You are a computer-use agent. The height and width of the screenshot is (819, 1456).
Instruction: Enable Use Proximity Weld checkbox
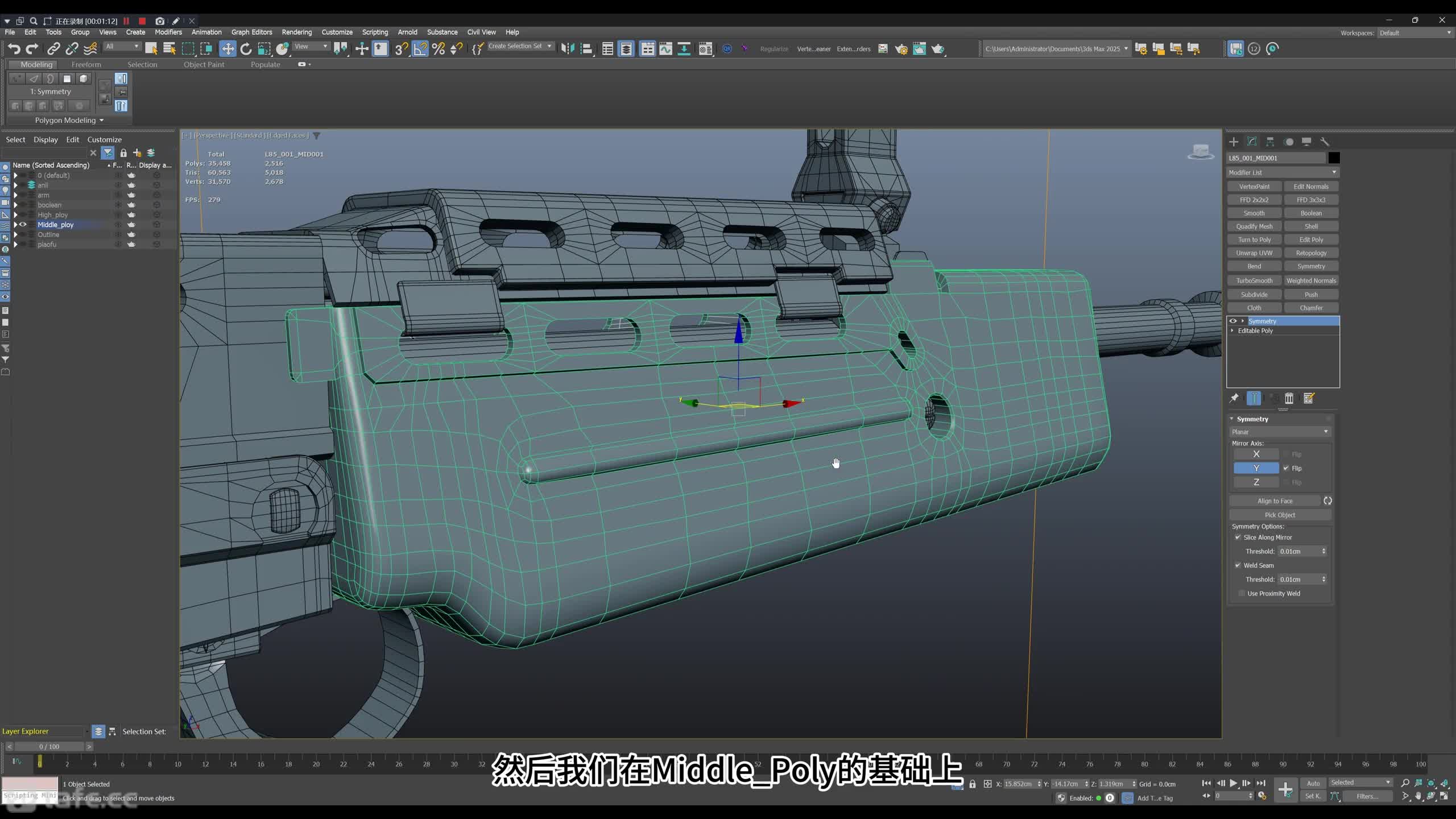click(1242, 593)
